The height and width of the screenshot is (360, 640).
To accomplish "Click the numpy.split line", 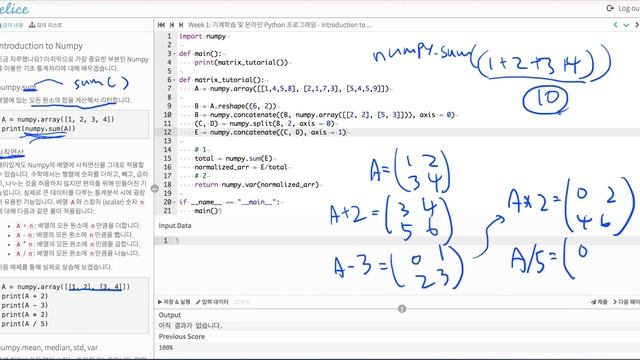I will pos(264,124).
